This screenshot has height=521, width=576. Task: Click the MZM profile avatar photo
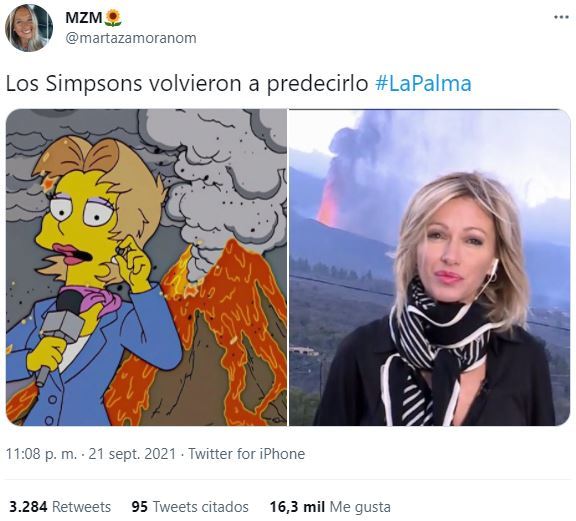click(x=29, y=28)
